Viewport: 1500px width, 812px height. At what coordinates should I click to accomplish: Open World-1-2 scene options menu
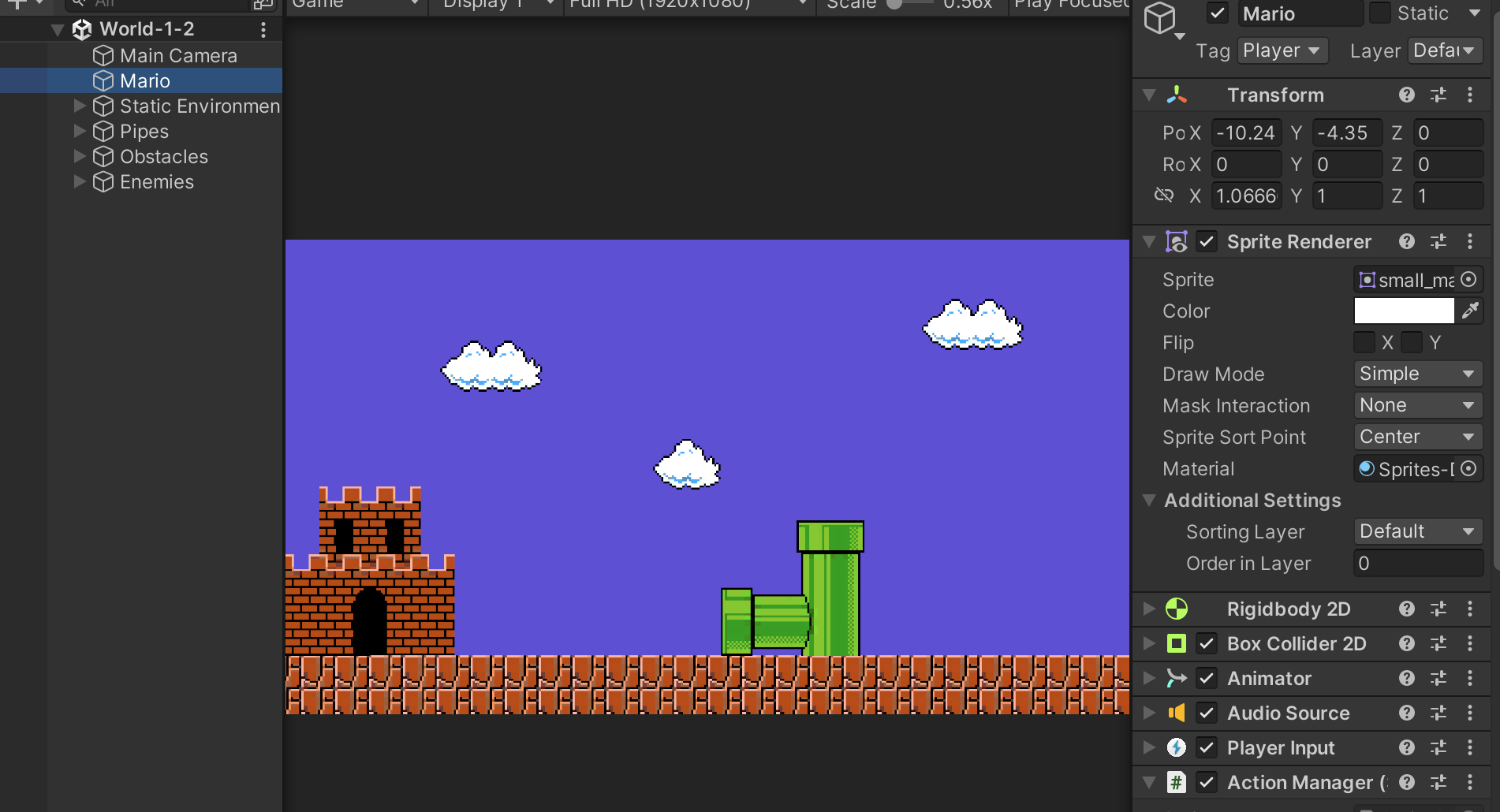263,29
